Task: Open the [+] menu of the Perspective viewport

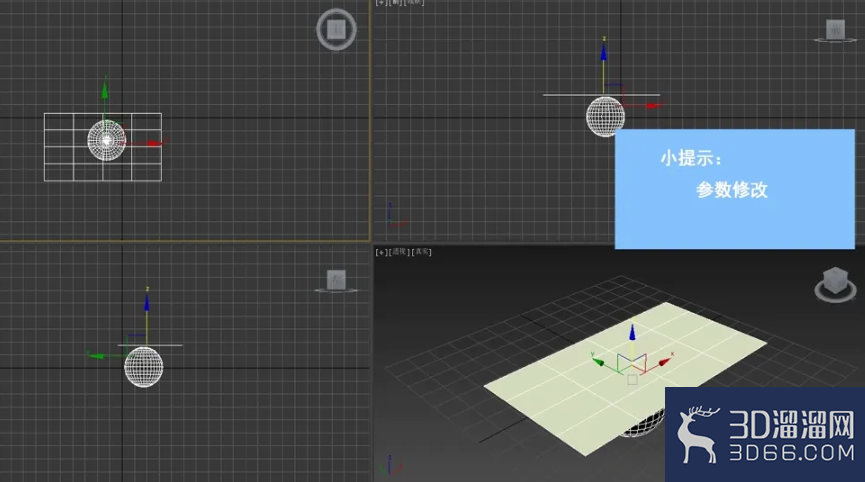Action: (x=381, y=252)
